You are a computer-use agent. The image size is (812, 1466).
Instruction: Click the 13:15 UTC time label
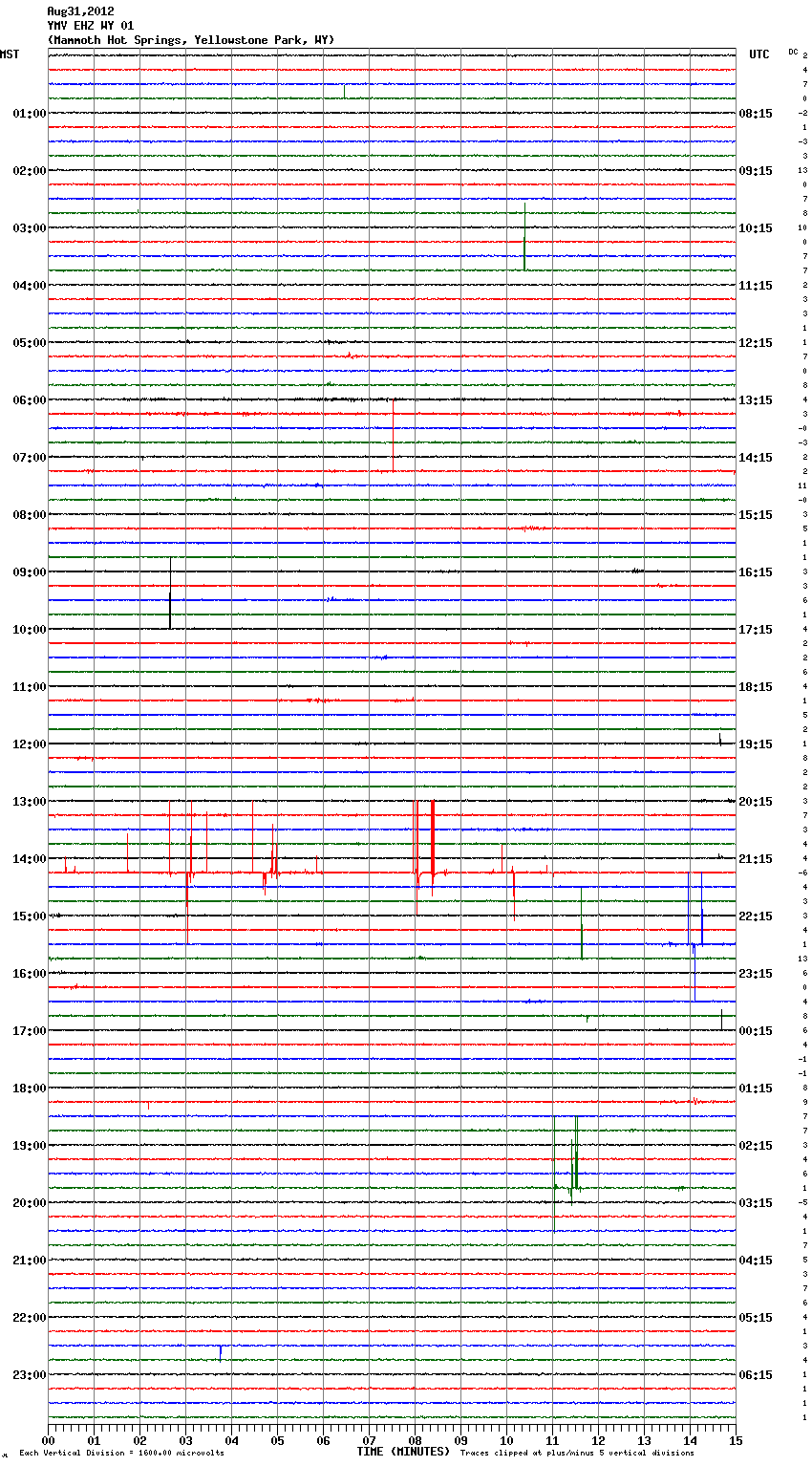point(756,400)
